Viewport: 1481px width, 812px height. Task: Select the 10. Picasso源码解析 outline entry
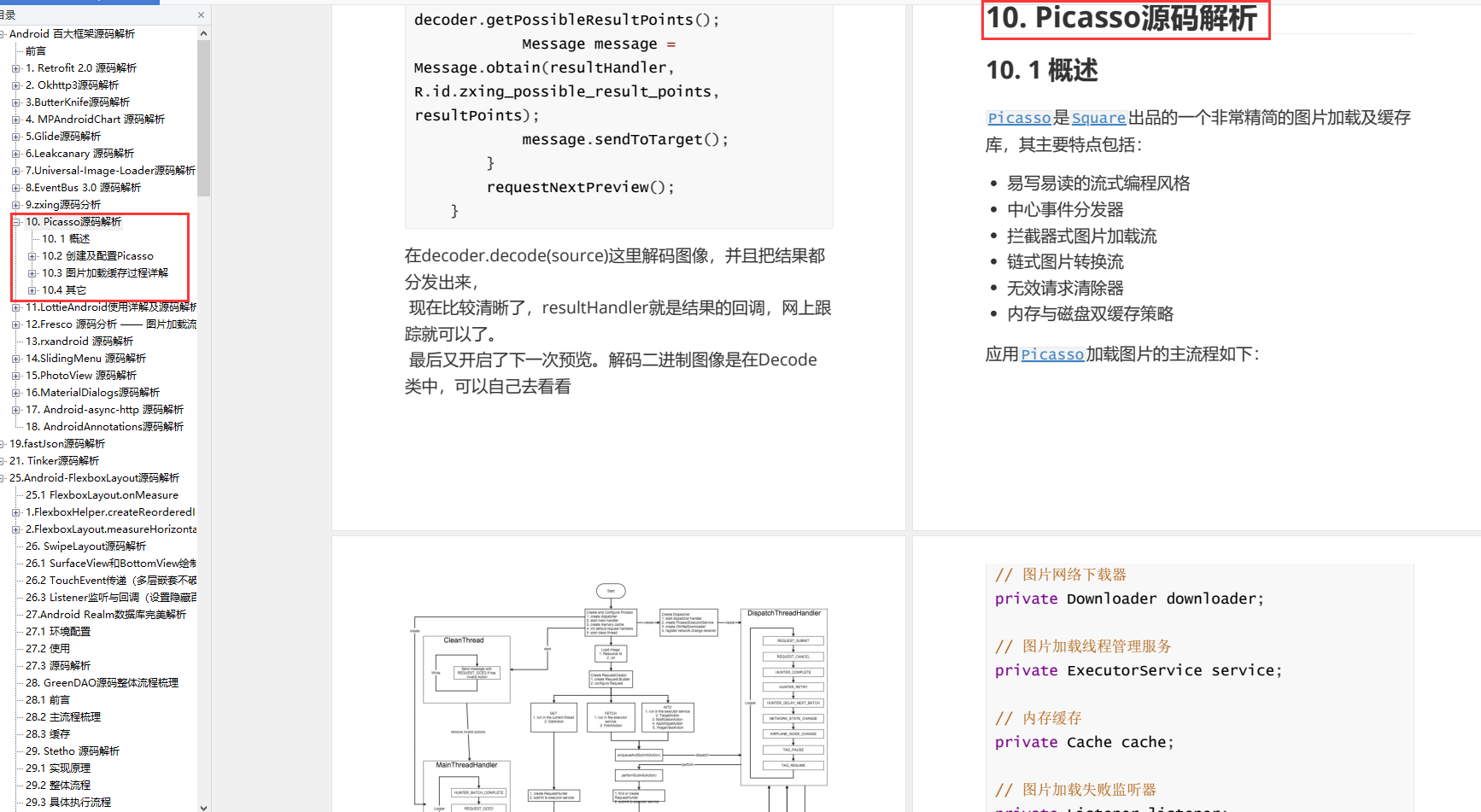73,222
